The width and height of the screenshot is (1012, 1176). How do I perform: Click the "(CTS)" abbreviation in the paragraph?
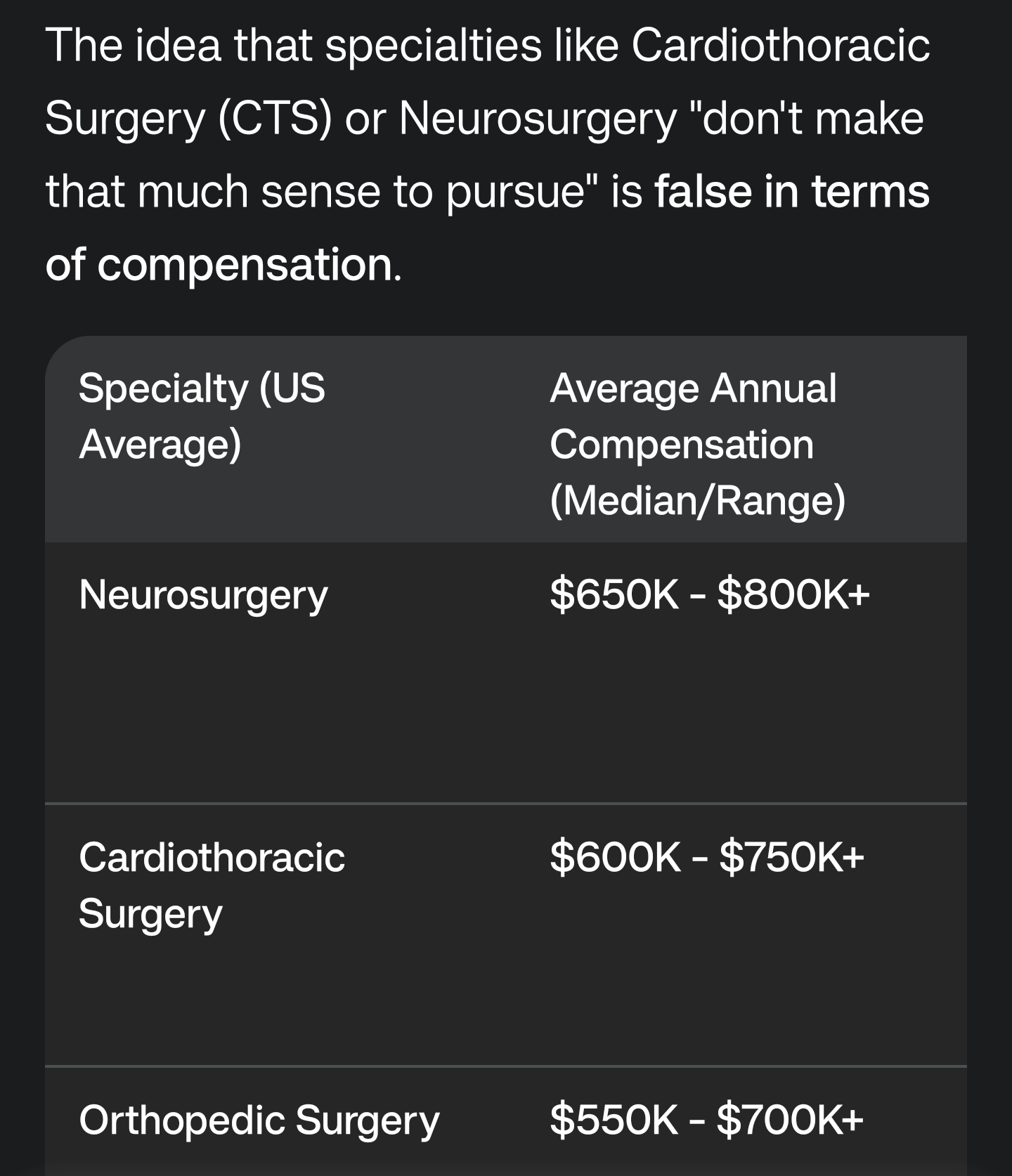pyautogui.click(x=275, y=118)
